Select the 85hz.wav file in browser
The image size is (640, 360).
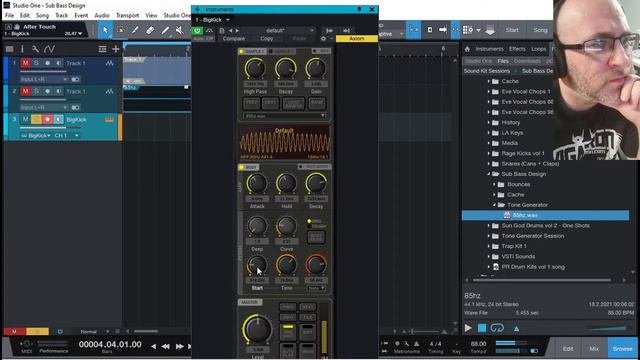(545, 215)
